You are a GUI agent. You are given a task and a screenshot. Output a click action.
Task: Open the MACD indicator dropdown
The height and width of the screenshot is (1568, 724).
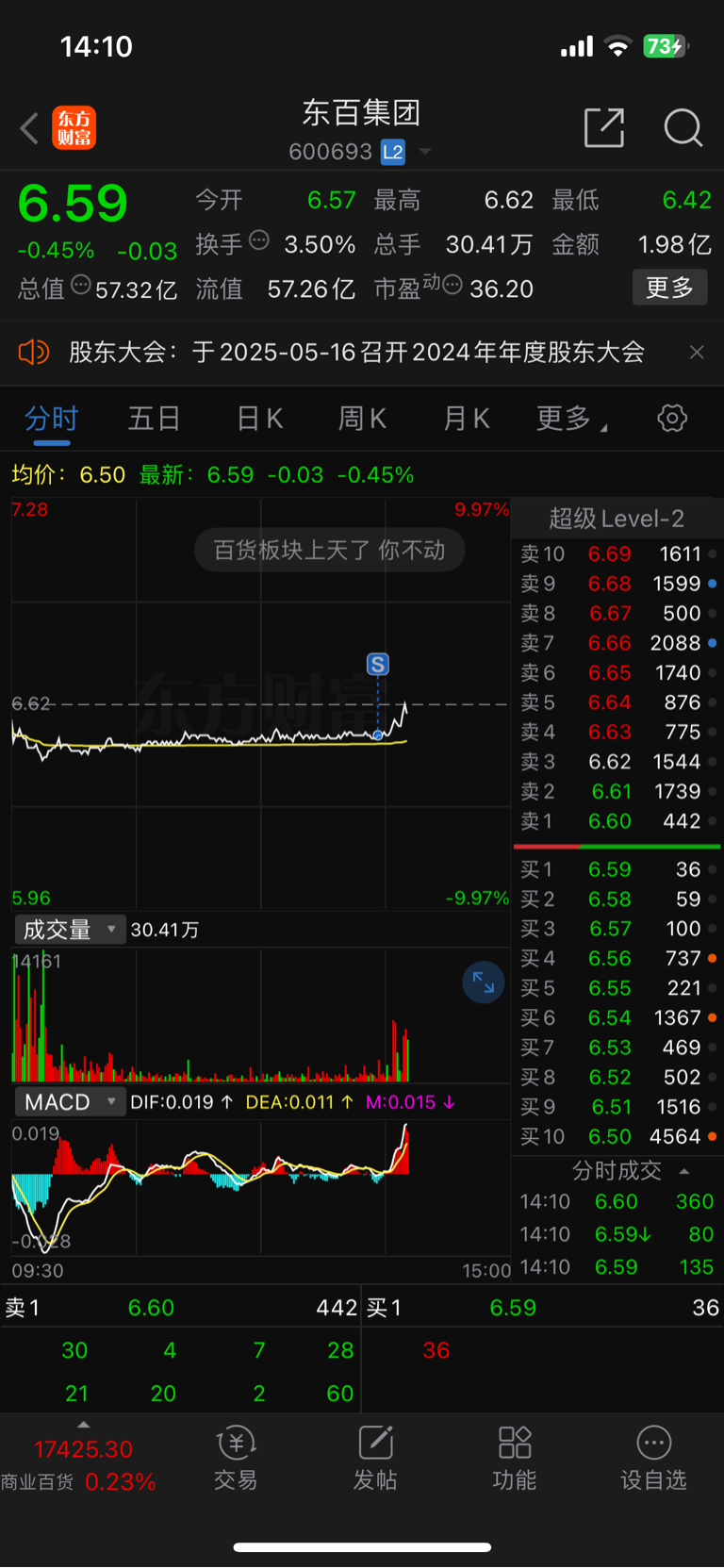[70, 1102]
